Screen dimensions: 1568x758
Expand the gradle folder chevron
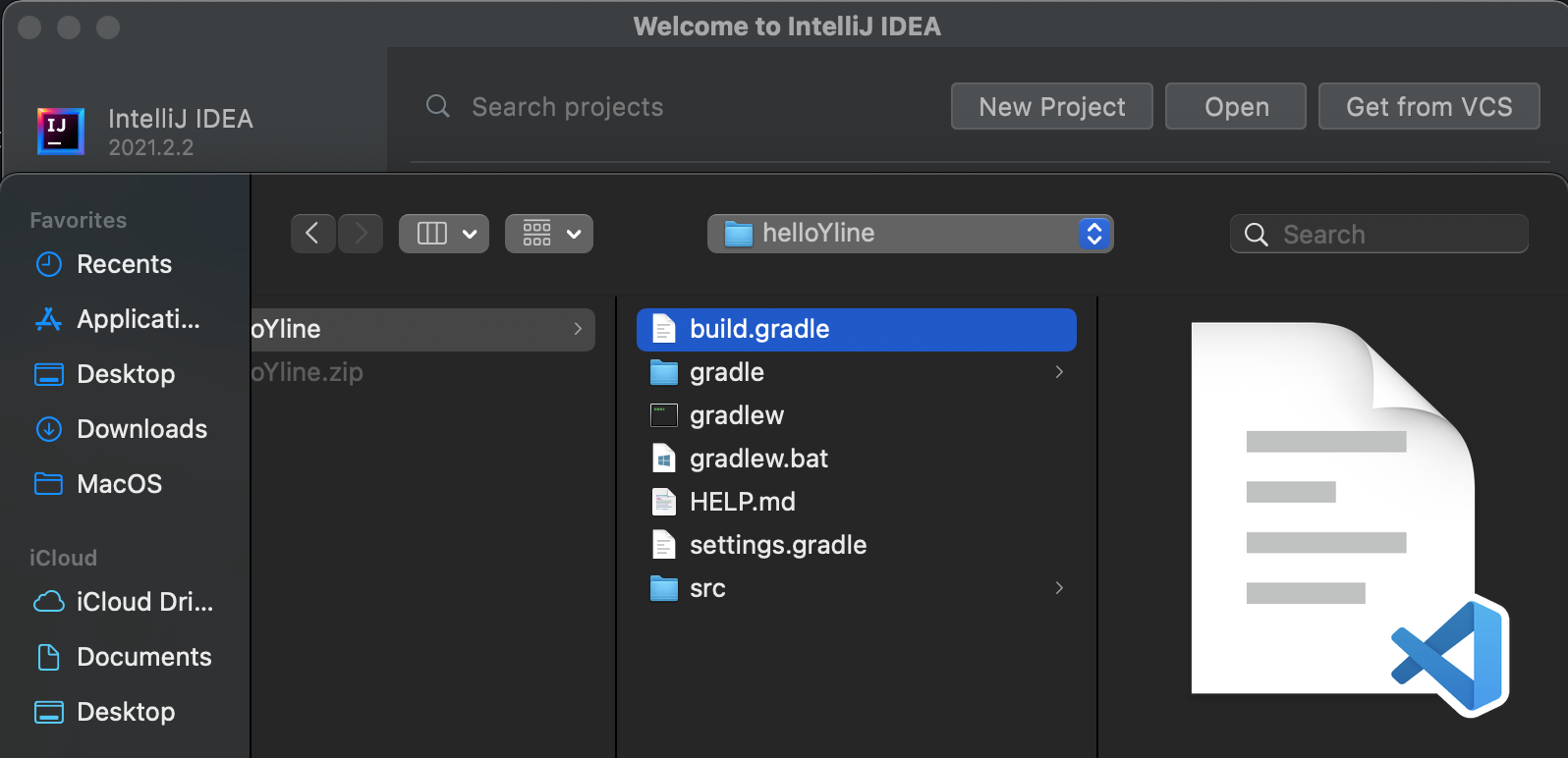1059,372
